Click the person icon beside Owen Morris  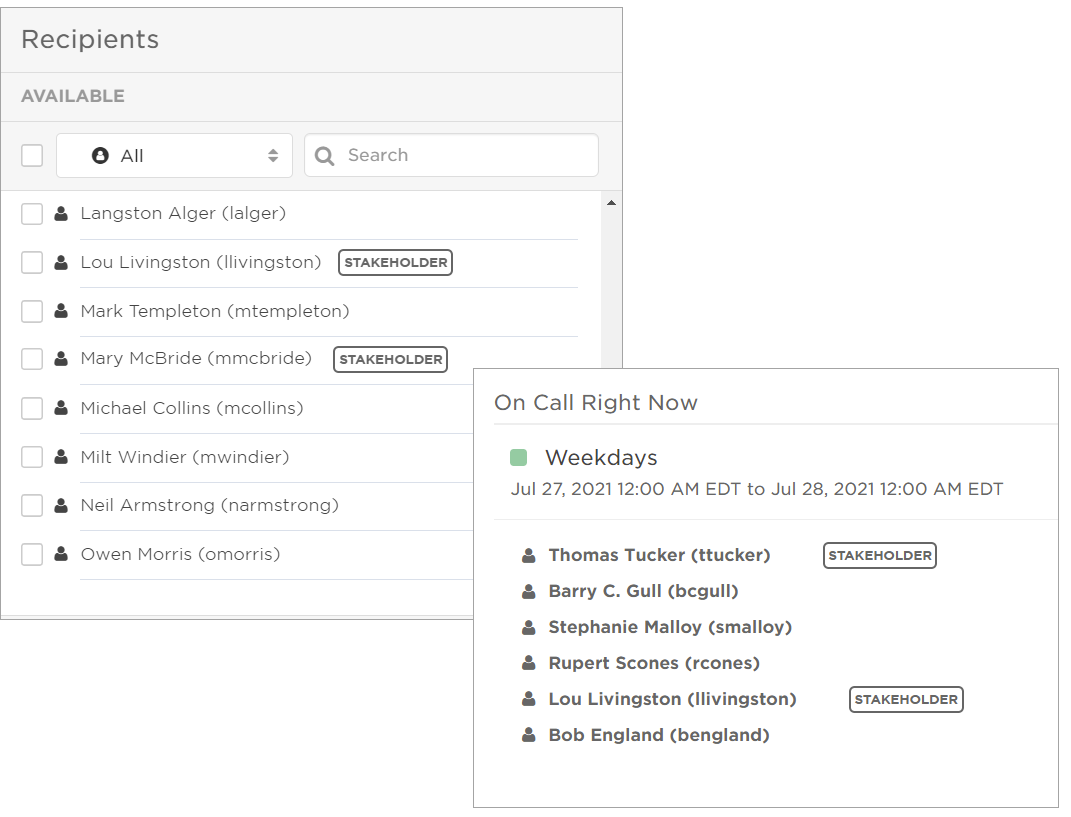[61, 554]
